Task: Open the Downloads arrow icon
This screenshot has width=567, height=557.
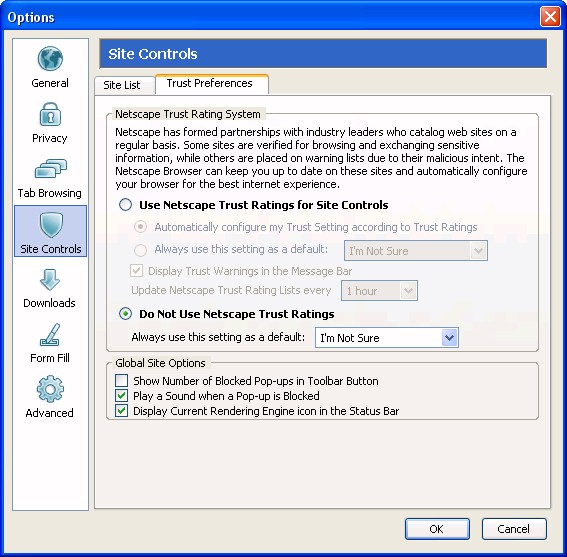Action: 50,280
